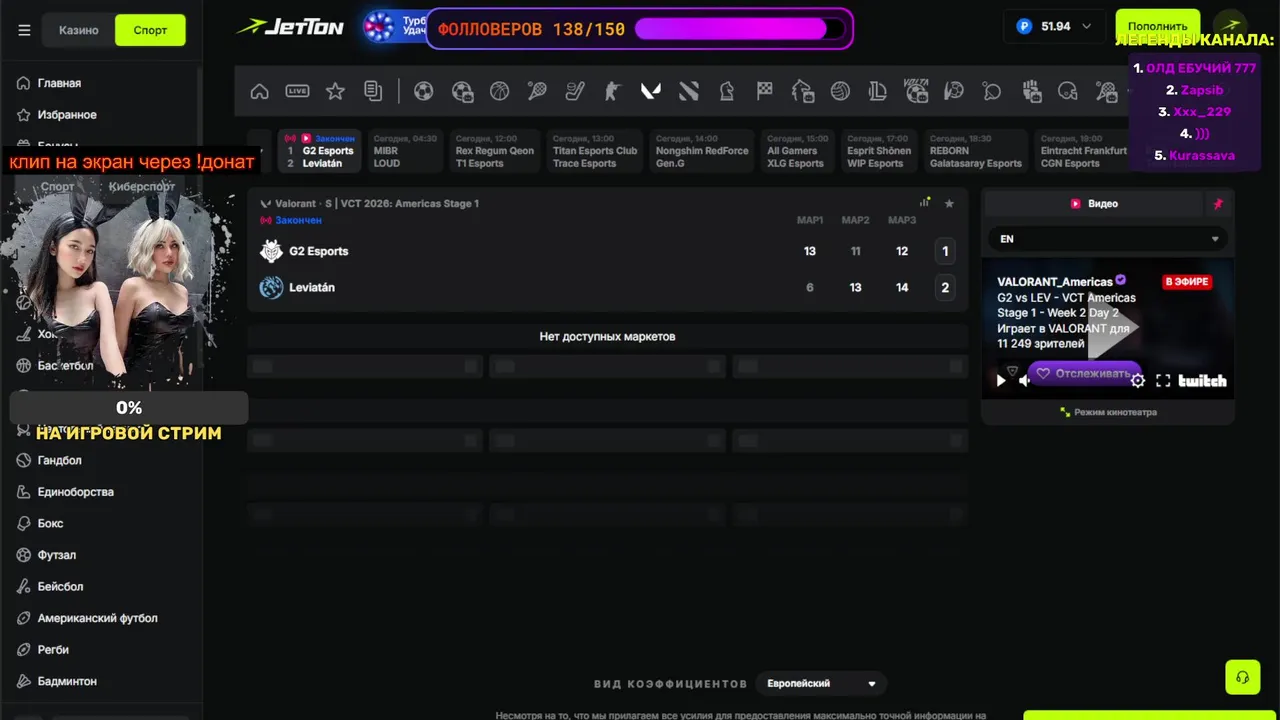This screenshot has height=720, width=1280.
Task: Select ice hockey stick icon
Action: [x=575, y=92]
